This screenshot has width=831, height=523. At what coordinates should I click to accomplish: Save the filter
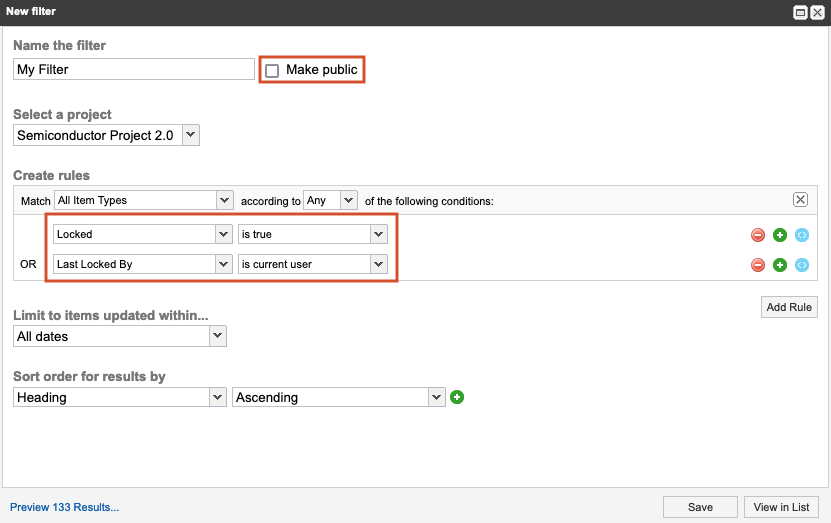(x=700, y=507)
